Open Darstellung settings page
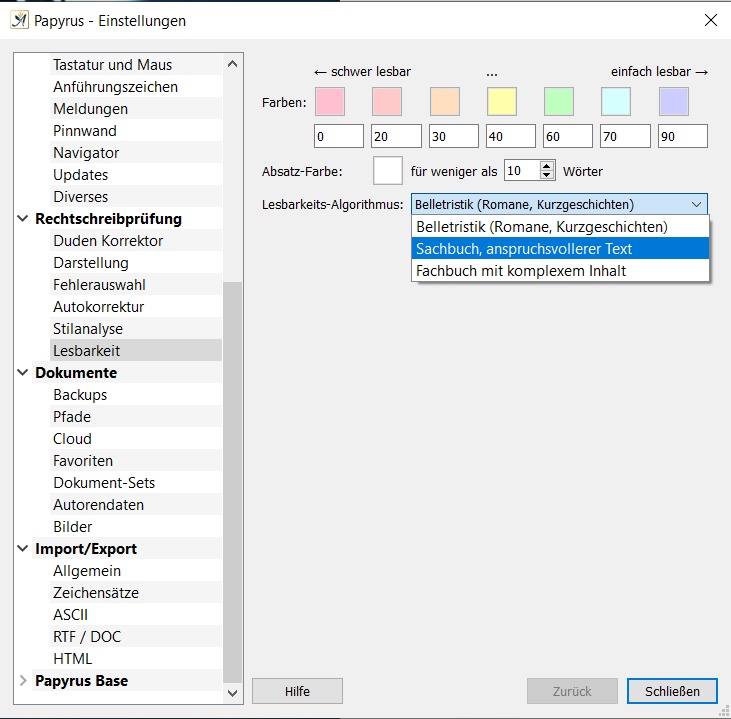Viewport: 731px width, 719px height. pyautogui.click(x=136, y=263)
